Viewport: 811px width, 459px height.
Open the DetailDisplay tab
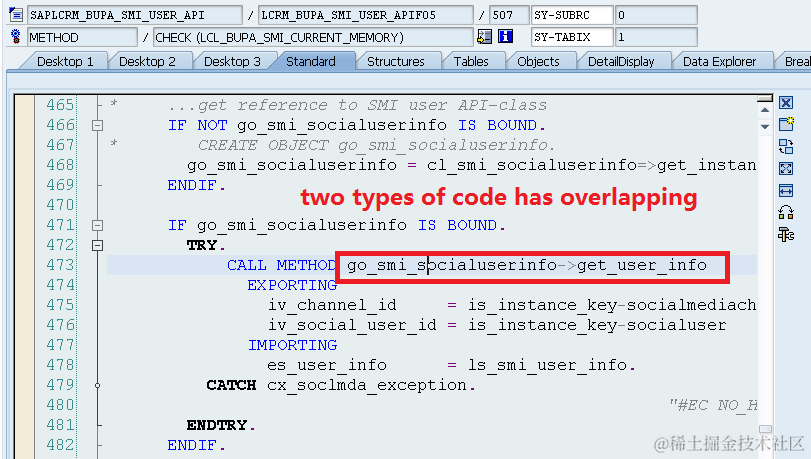coord(621,62)
